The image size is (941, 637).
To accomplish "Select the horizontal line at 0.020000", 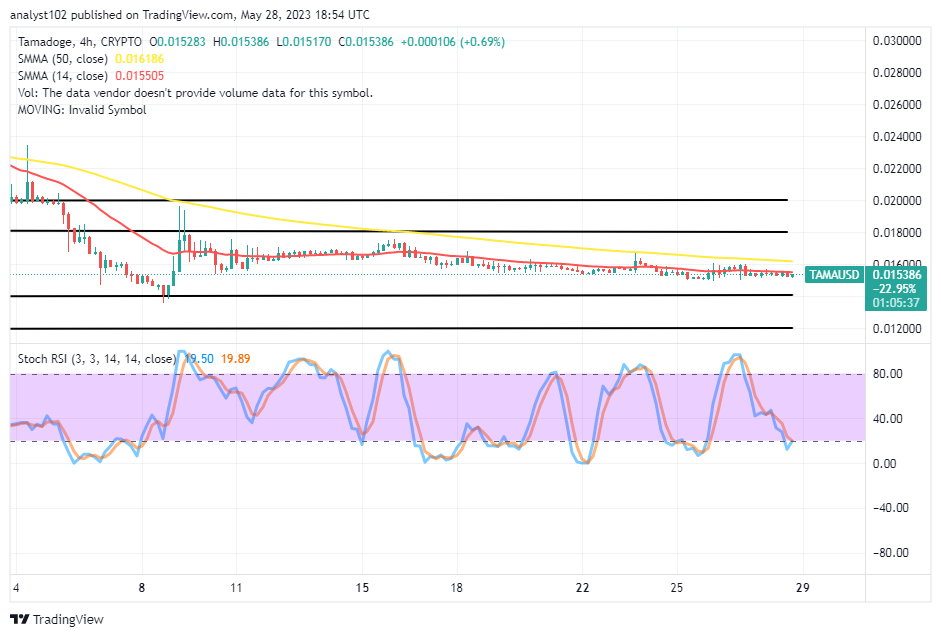I will (399, 200).
